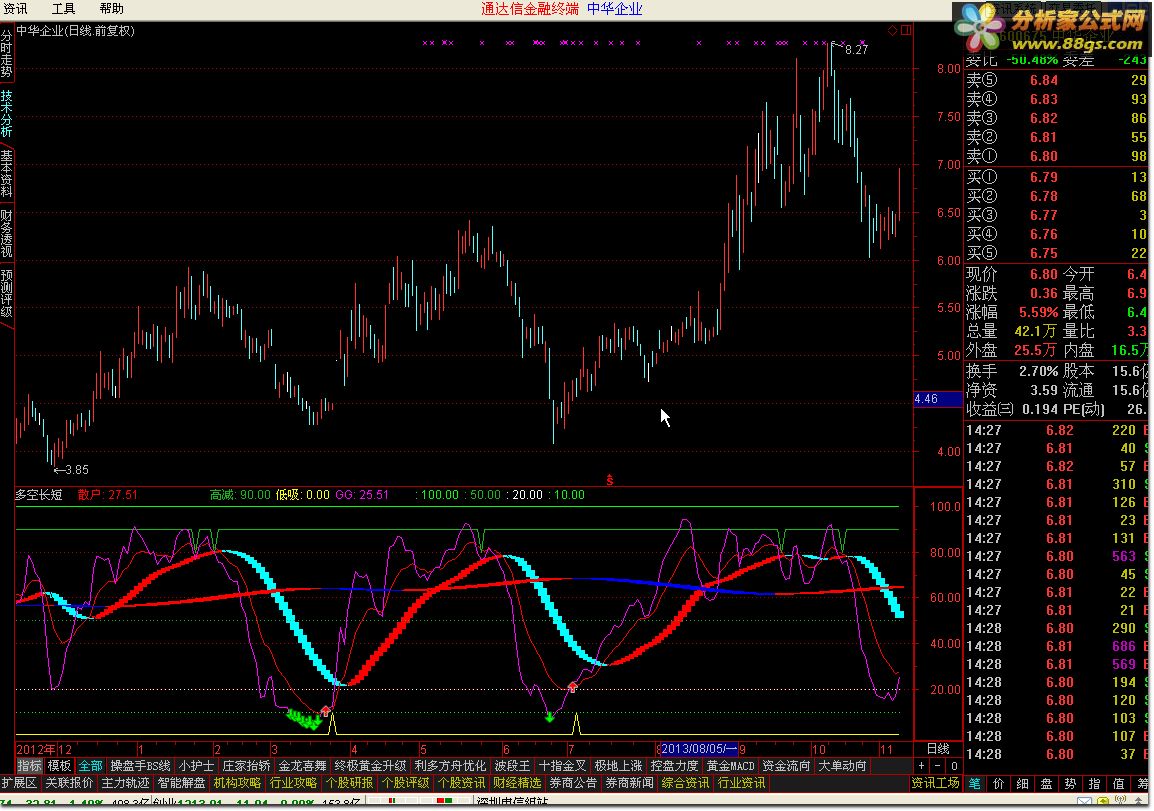The image size is (1154, 811).
Task: Click the yellow status bar icon beside envelope
Action: click(1102, 801)
